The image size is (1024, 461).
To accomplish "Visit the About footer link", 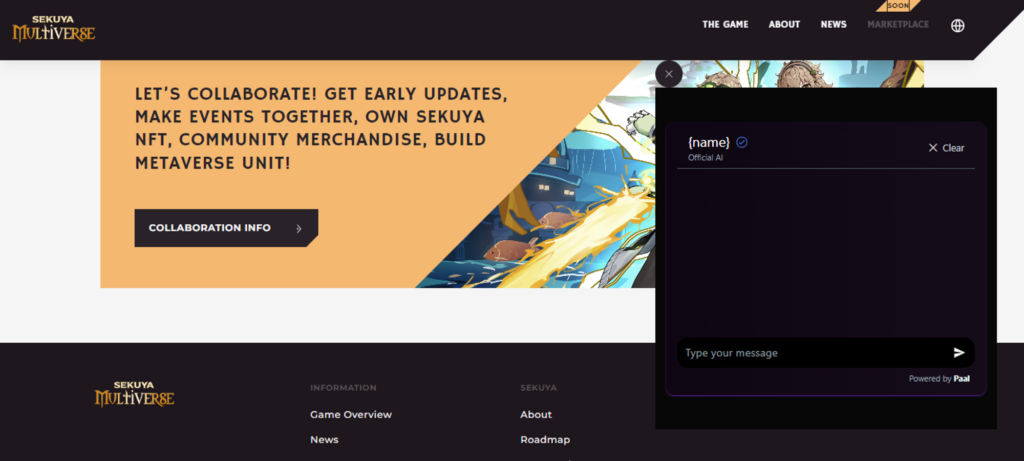I will coord(536,415).
